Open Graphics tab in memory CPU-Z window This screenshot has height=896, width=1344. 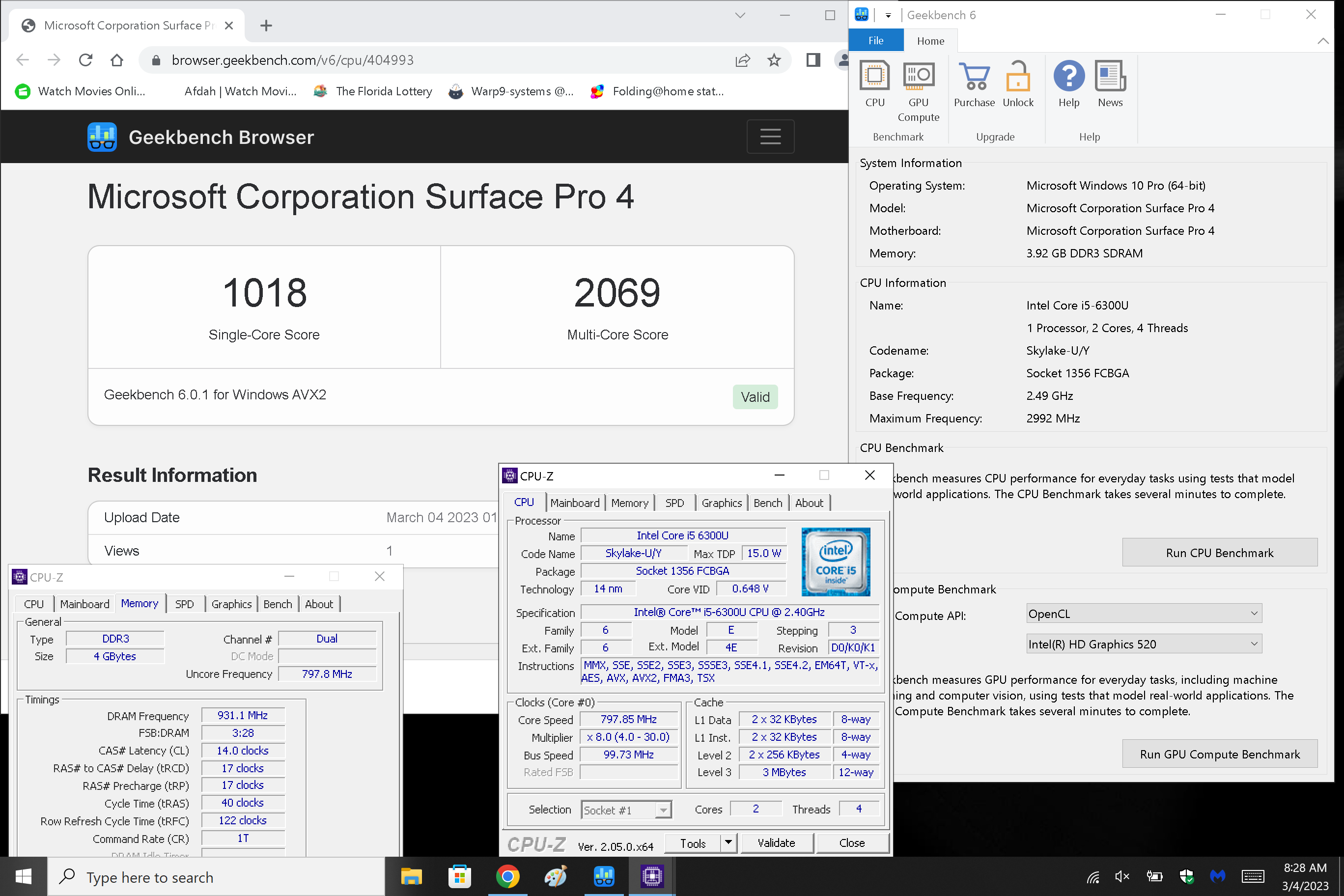coord(231,604)
